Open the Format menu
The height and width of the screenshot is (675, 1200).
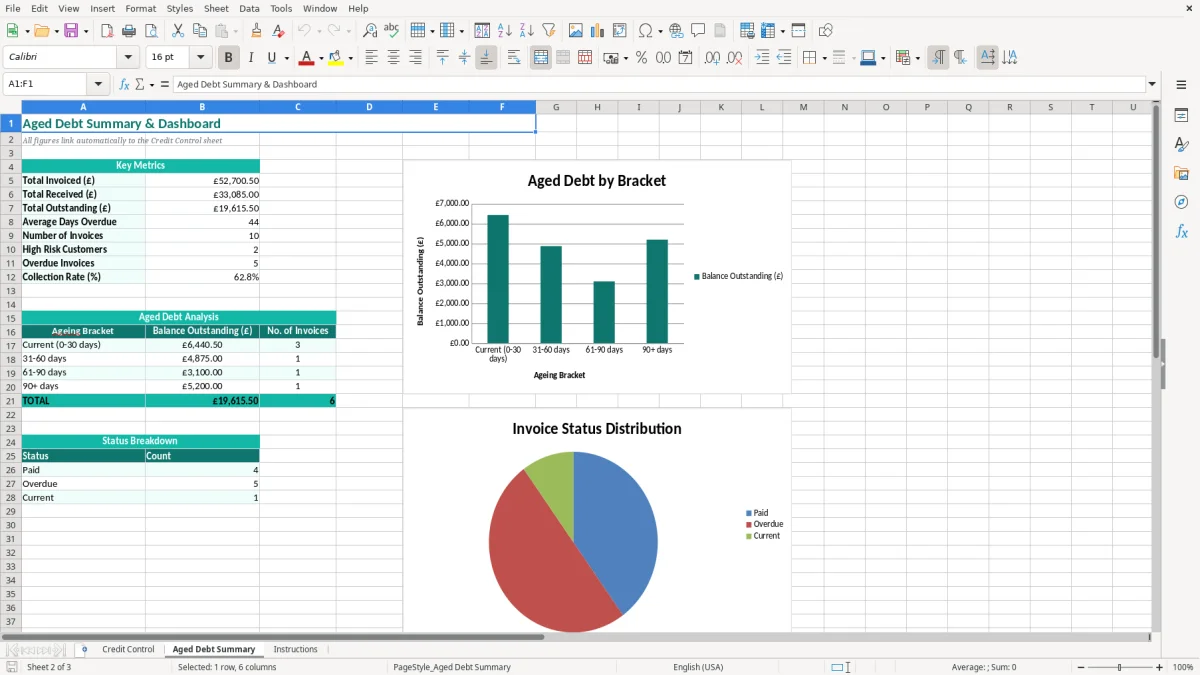pos(140,8)
